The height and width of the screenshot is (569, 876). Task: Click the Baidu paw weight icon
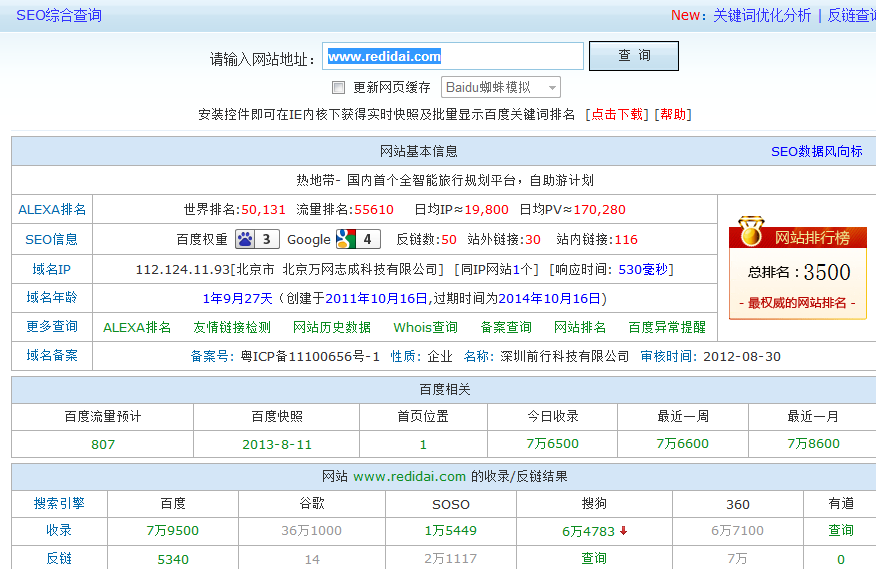pos(257,239)
